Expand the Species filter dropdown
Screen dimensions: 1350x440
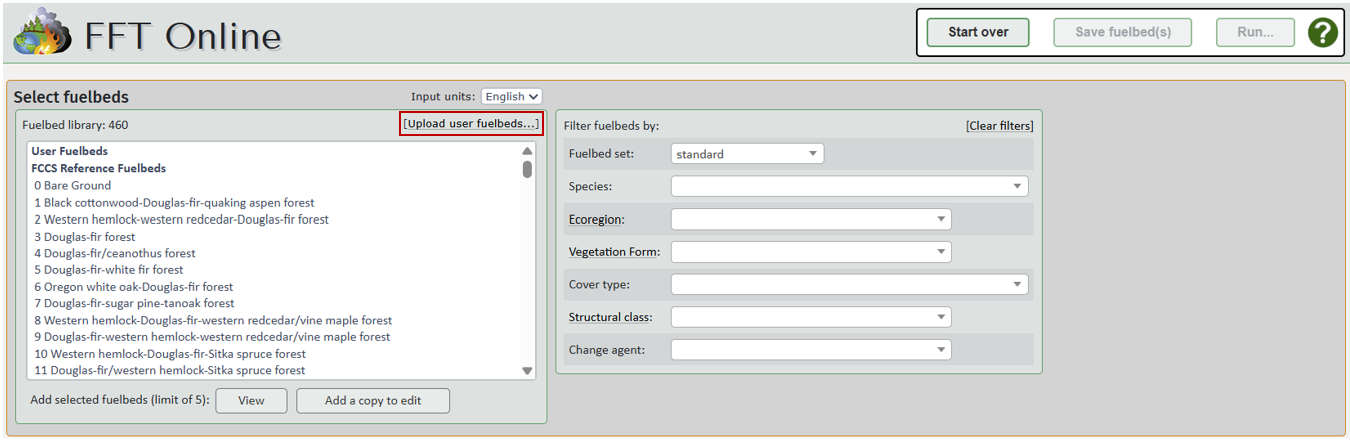point(848,186)
